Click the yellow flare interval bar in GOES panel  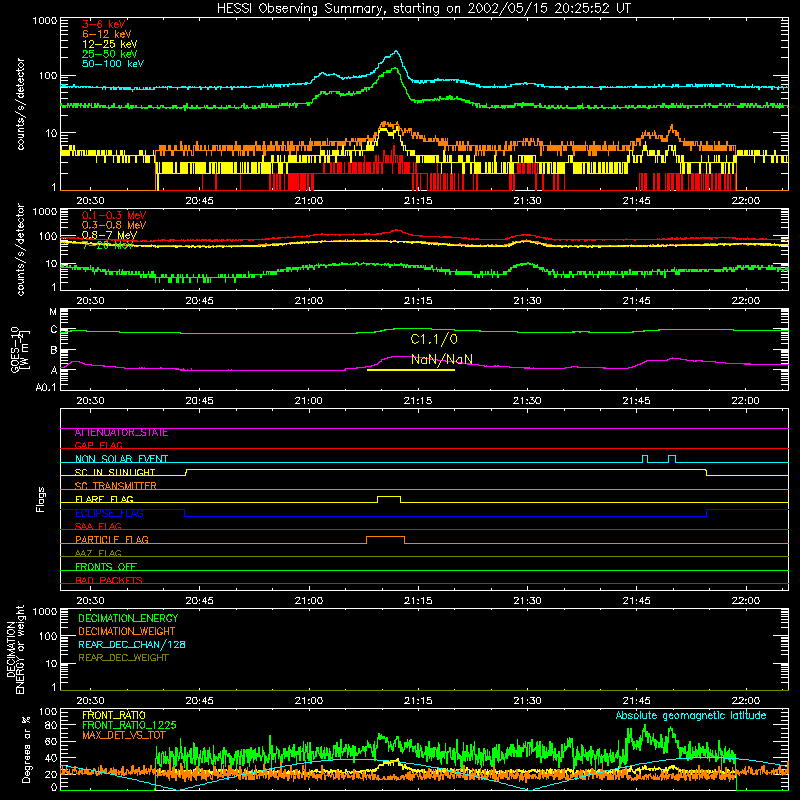click(x=411, y=370)
